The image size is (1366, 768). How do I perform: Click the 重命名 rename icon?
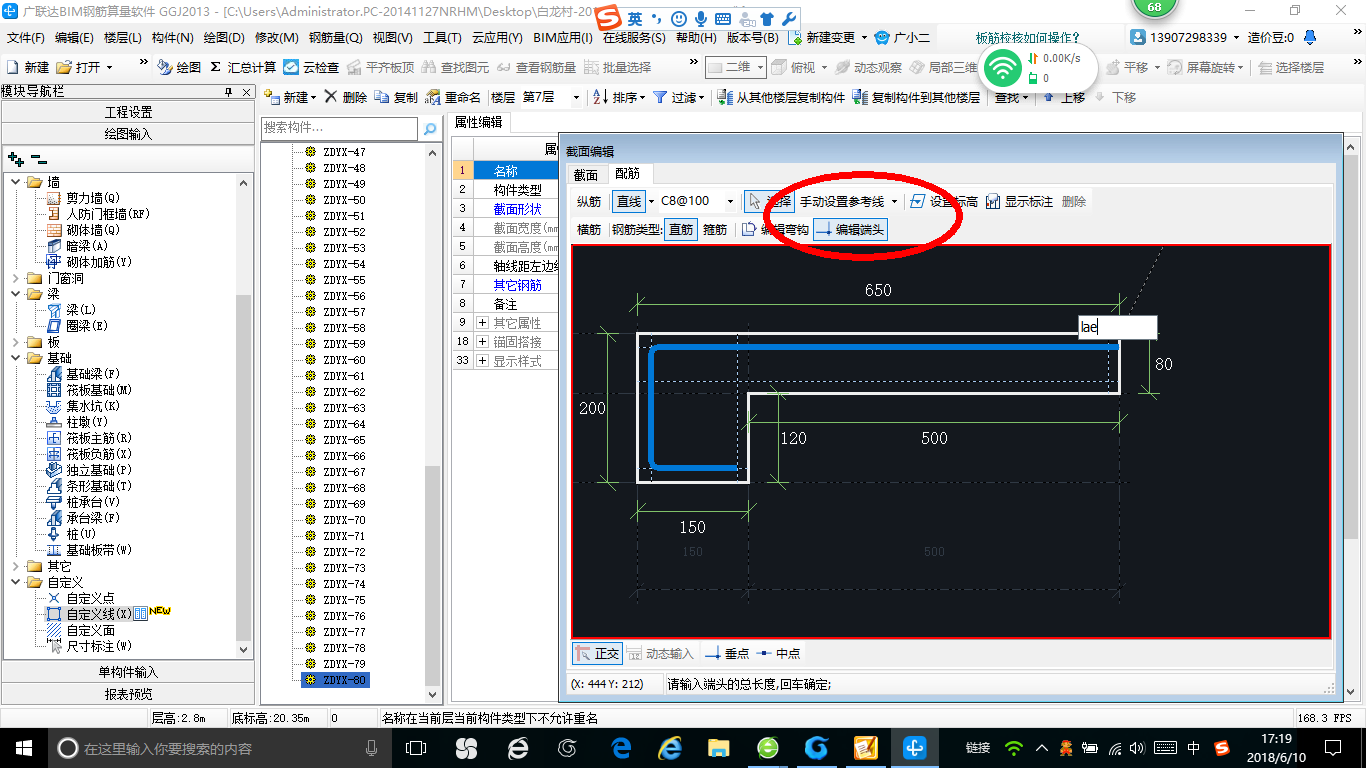tap(433, 97)
